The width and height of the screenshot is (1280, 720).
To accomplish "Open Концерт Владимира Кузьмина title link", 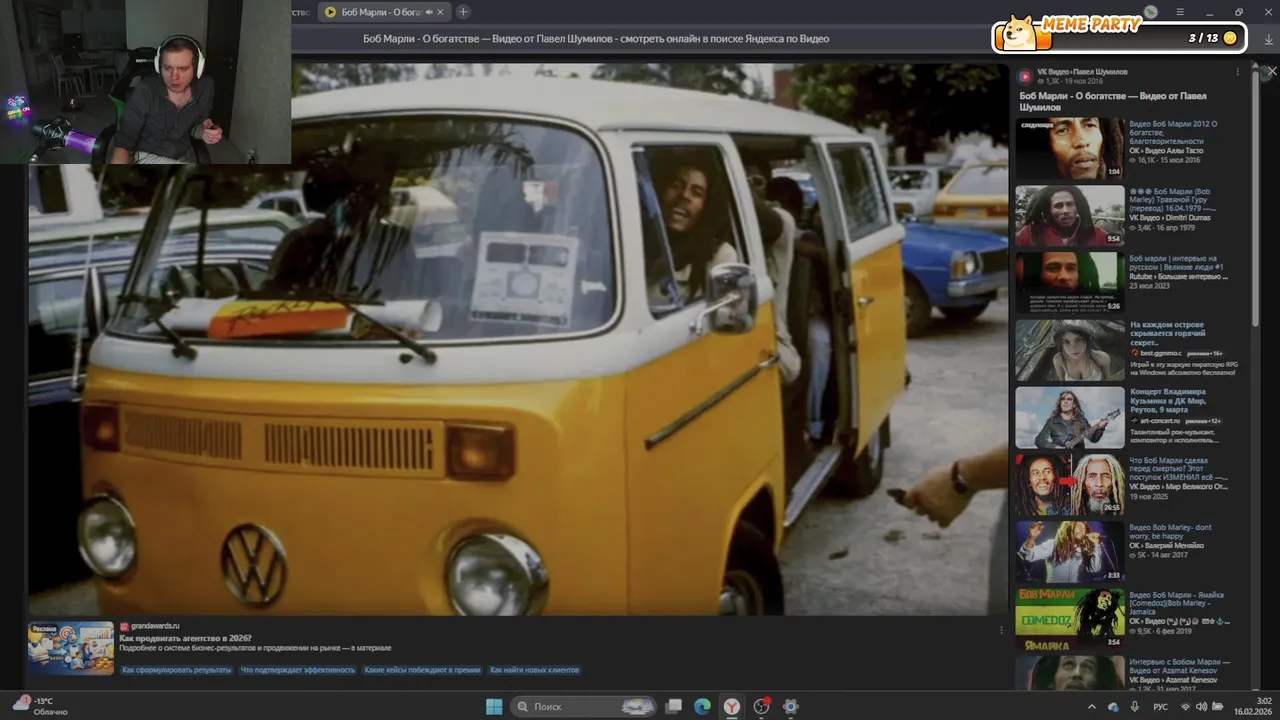I will pos(1168,400).
